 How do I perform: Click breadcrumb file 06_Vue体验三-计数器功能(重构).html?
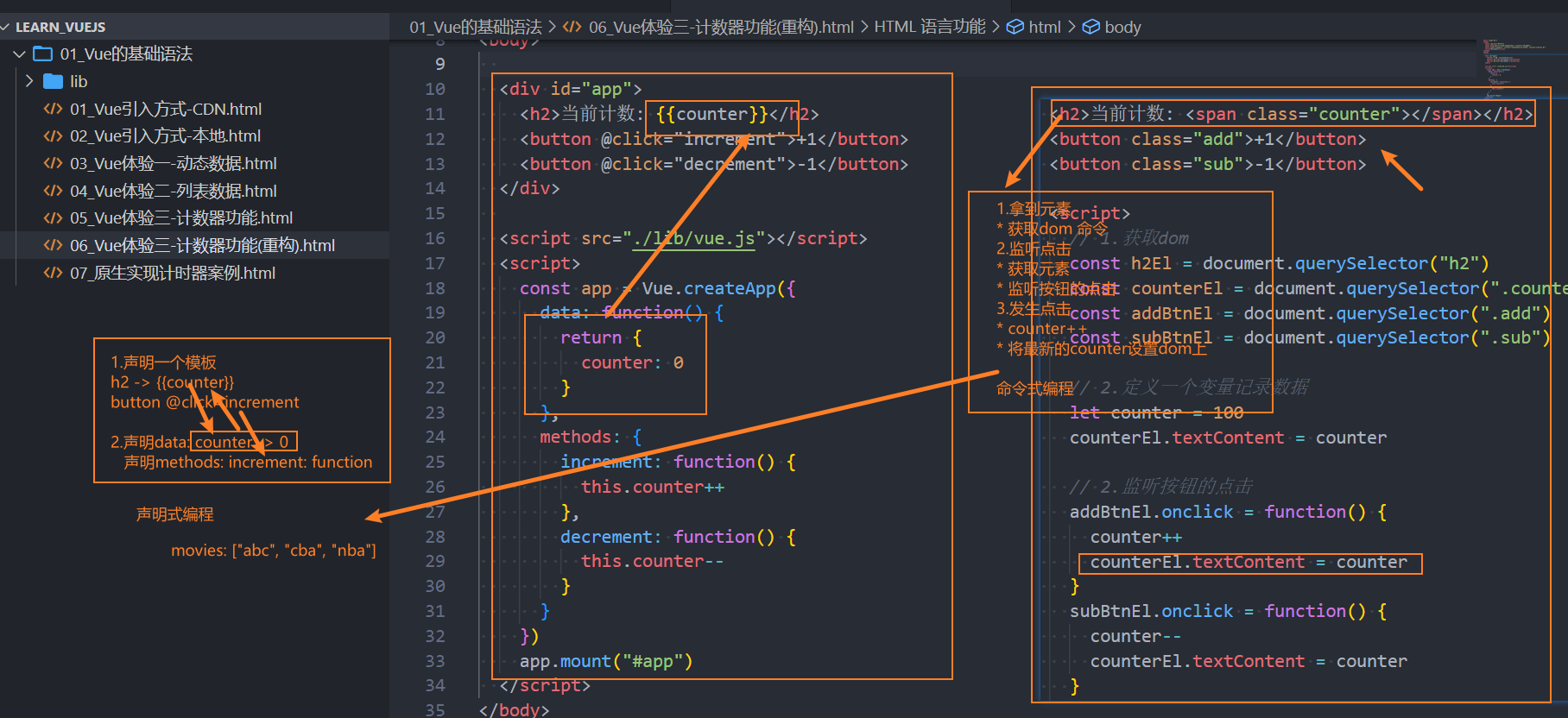(x=721, y=27)
